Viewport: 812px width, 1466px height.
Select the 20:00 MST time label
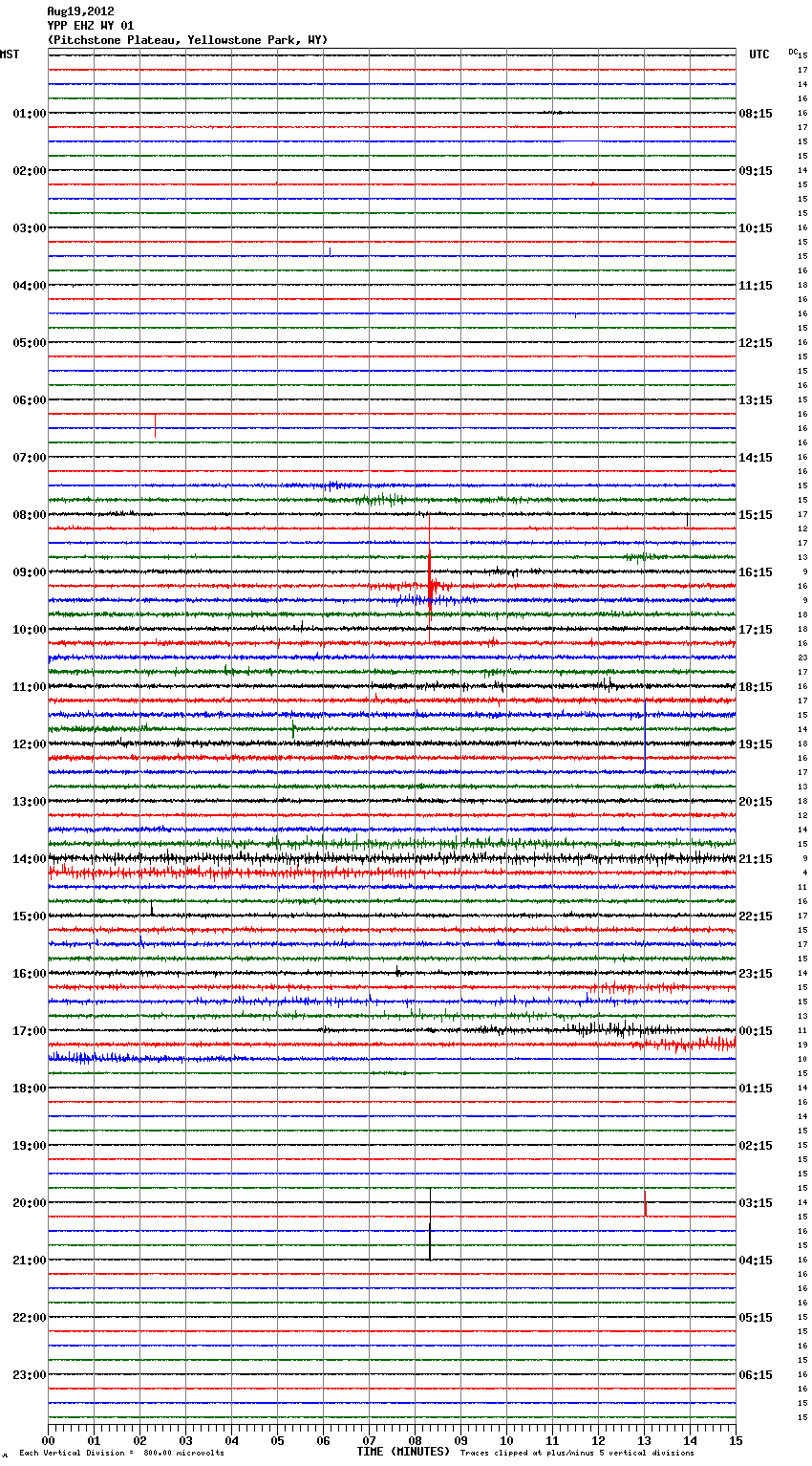pyautogui.click(x=29, y=1203)
